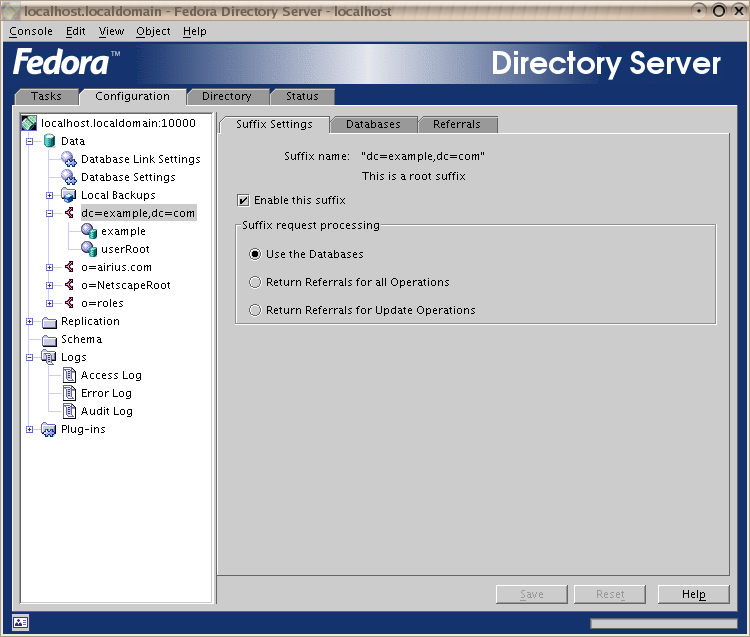Click the status bar card icon
750x637 pixels.
click(21, 622)
